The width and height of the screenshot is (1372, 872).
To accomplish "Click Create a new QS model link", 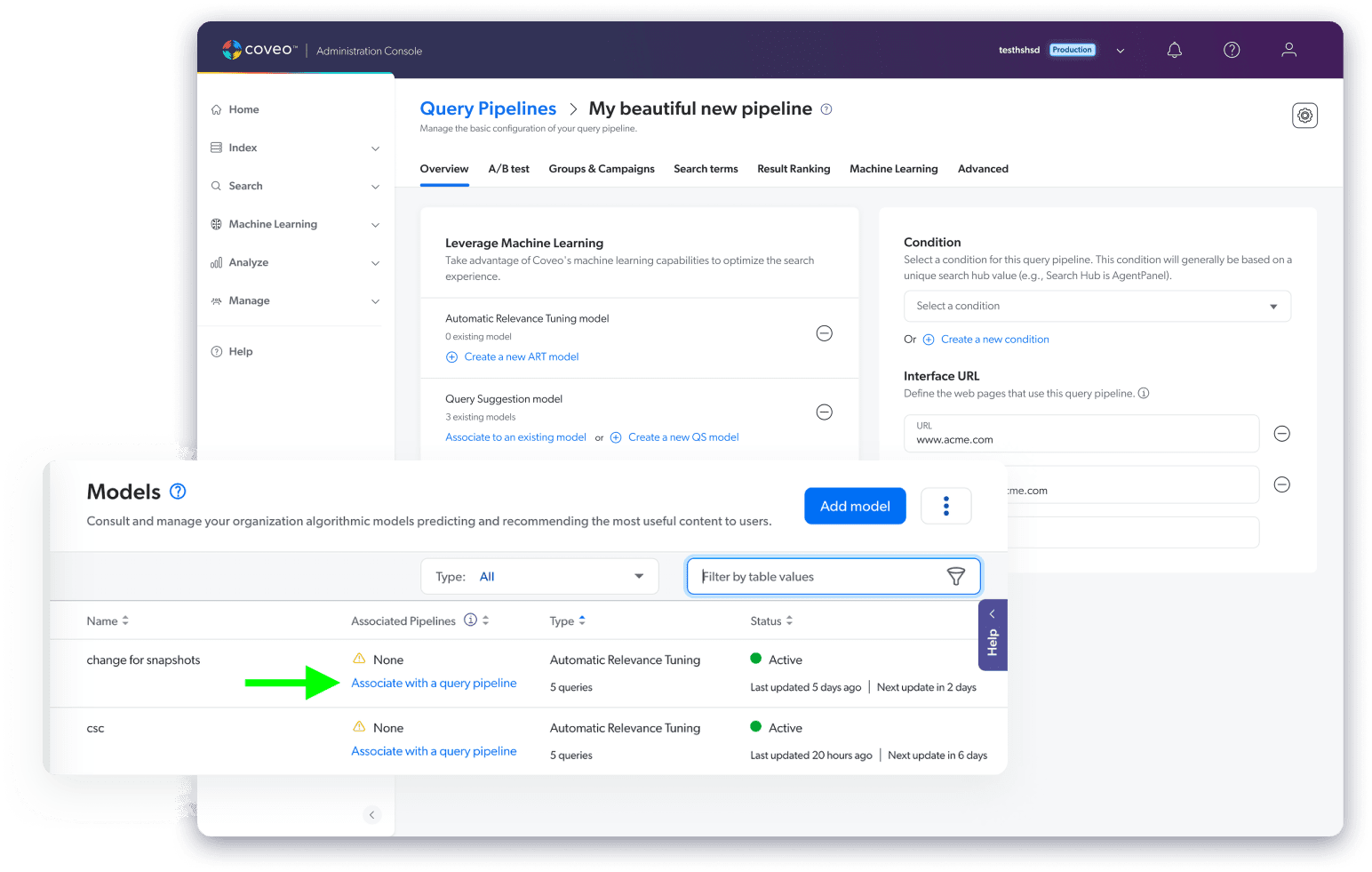I will (683, 437).
